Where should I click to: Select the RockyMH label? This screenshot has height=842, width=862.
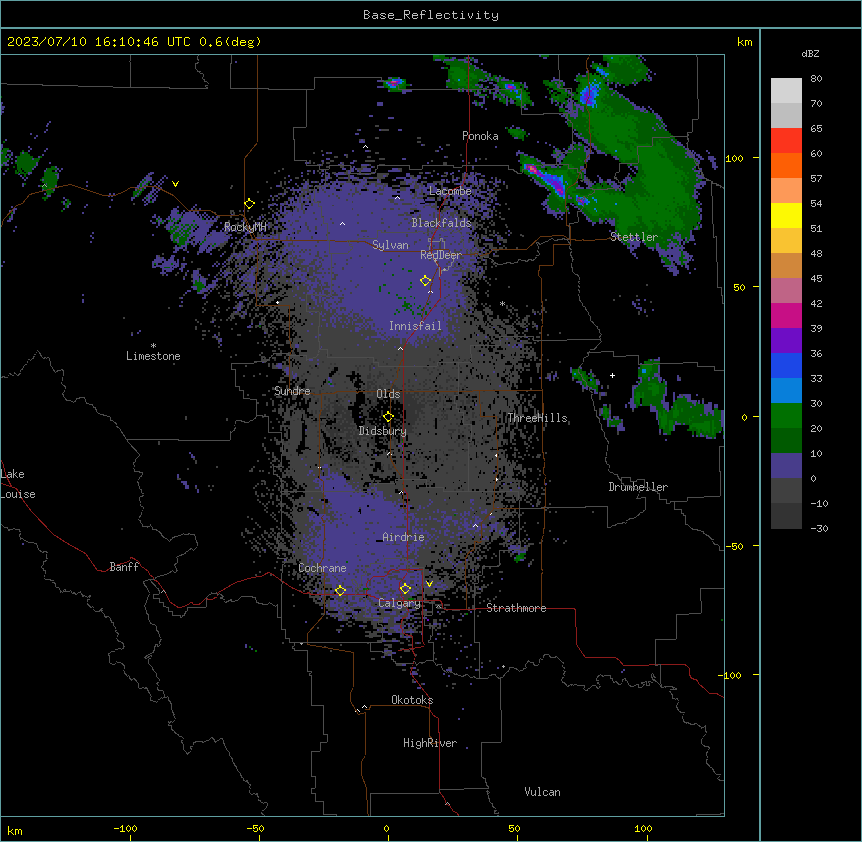(x=245, y=227)
